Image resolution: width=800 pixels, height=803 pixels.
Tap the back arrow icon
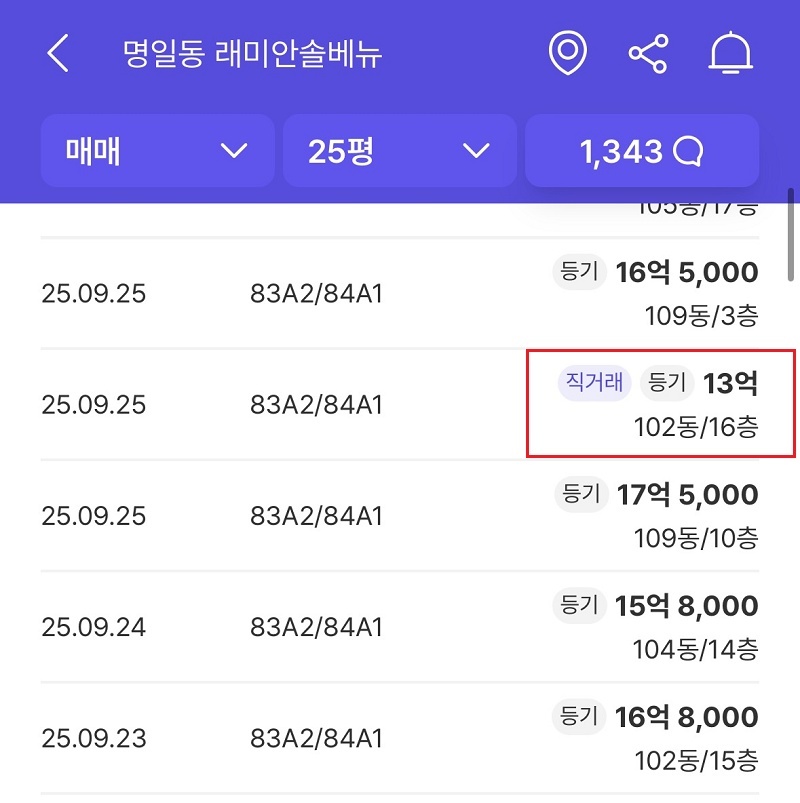point(58,53)
